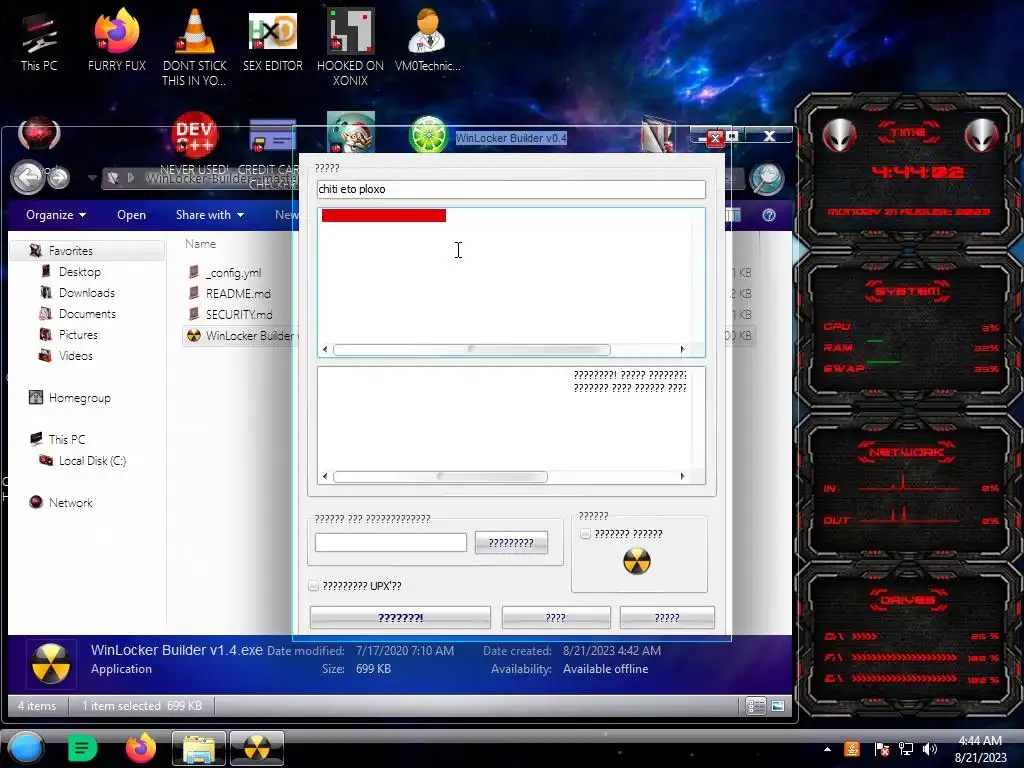Select Videos in navigation pane
This screenshot has height=768, width=1024.
76,355
